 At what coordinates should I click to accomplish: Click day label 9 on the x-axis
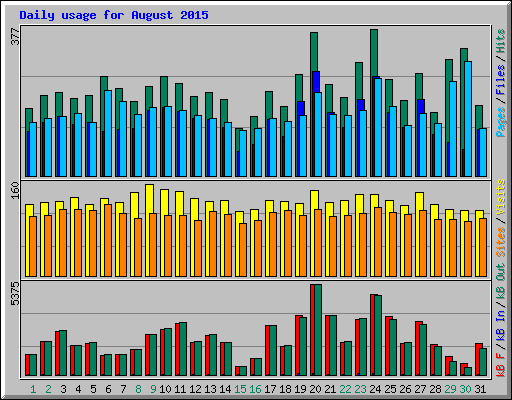153,389
